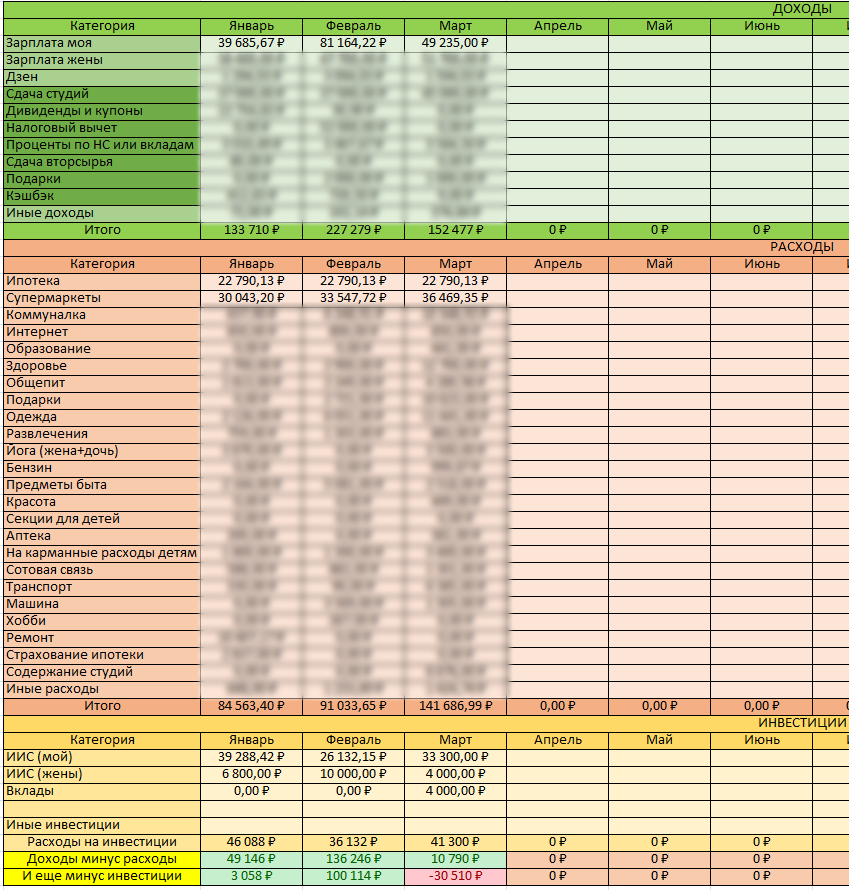849x890 pixels.
Task: Click the 'Транспорт' category cell
Action: pos(102,587)
